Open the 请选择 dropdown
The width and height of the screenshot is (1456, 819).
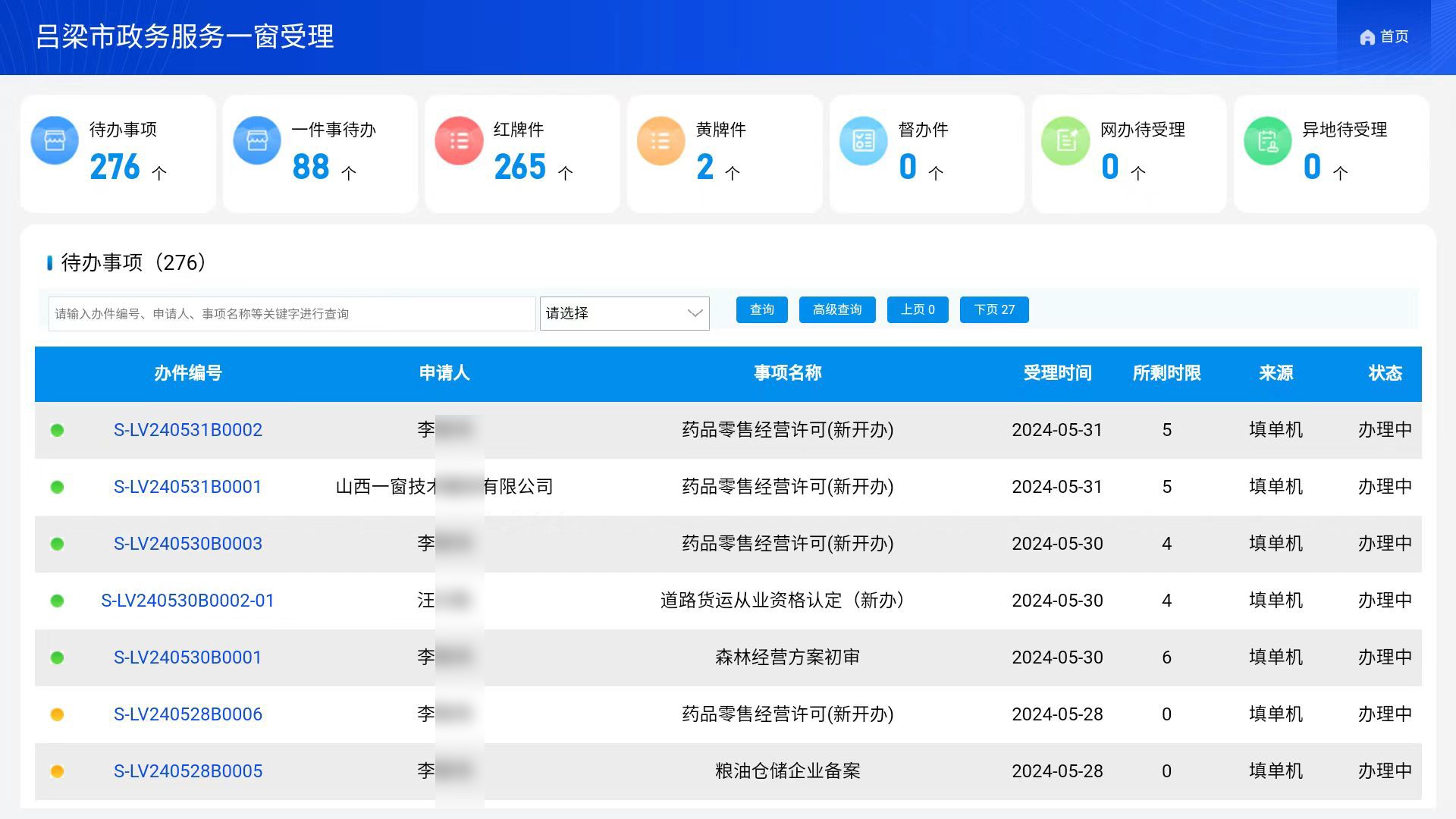pyautogui.click(x=623, y=313)
